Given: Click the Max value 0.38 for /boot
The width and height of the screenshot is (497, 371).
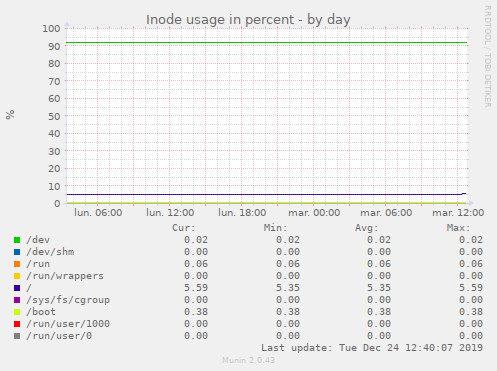Looking at the screenshot, I should coord(471,312).
